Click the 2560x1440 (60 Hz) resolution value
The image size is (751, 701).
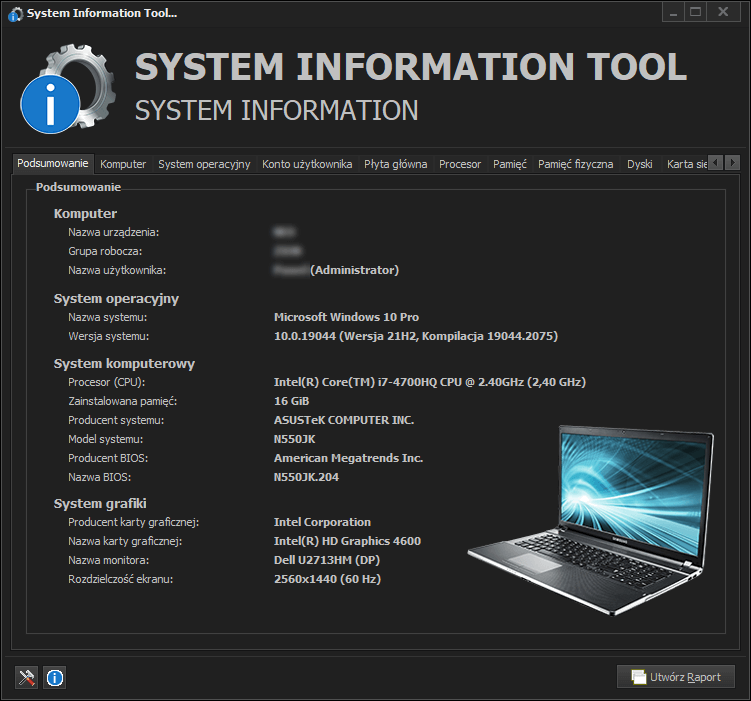(327, 579)
